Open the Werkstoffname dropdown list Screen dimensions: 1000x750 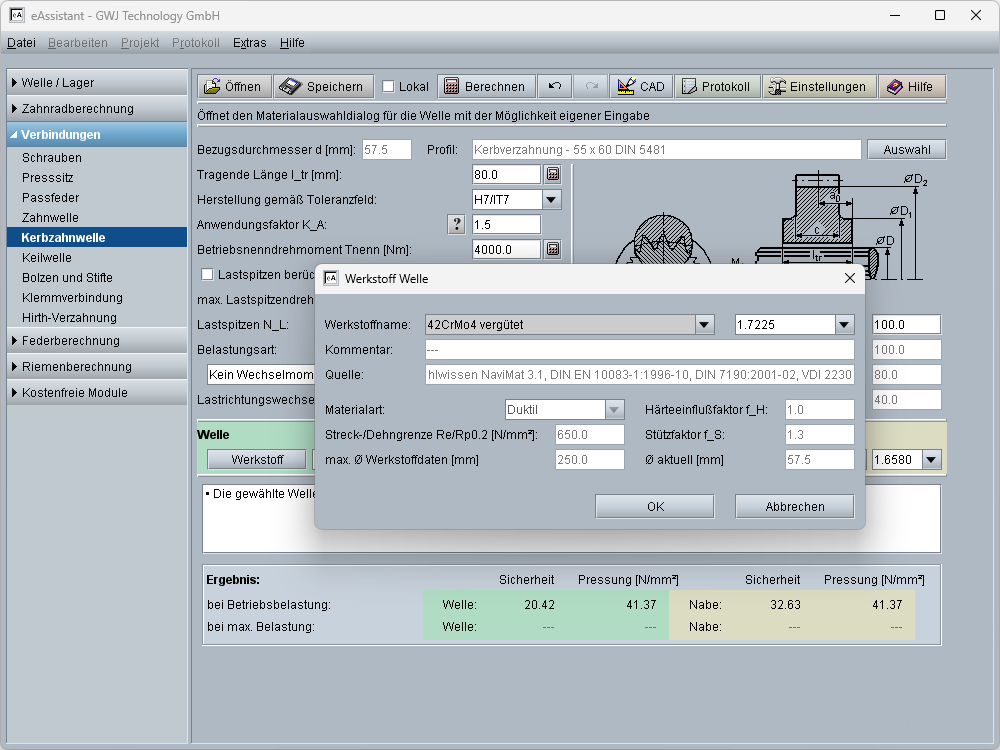(705, 324)
